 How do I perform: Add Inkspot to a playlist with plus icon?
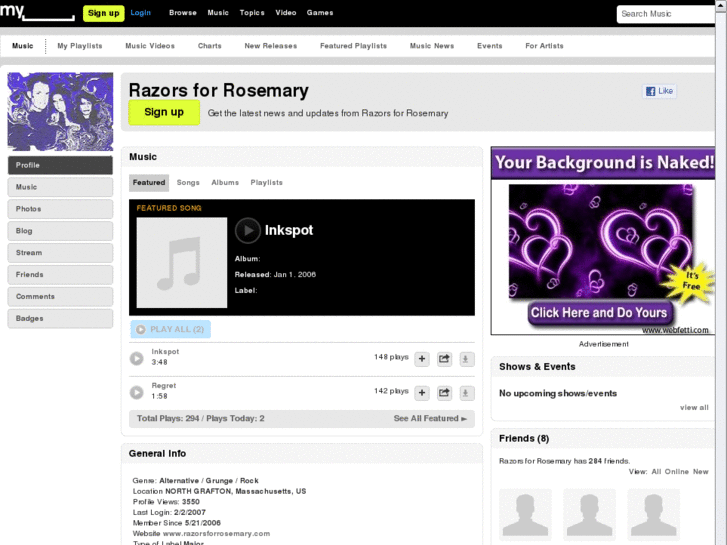(421, 359)
